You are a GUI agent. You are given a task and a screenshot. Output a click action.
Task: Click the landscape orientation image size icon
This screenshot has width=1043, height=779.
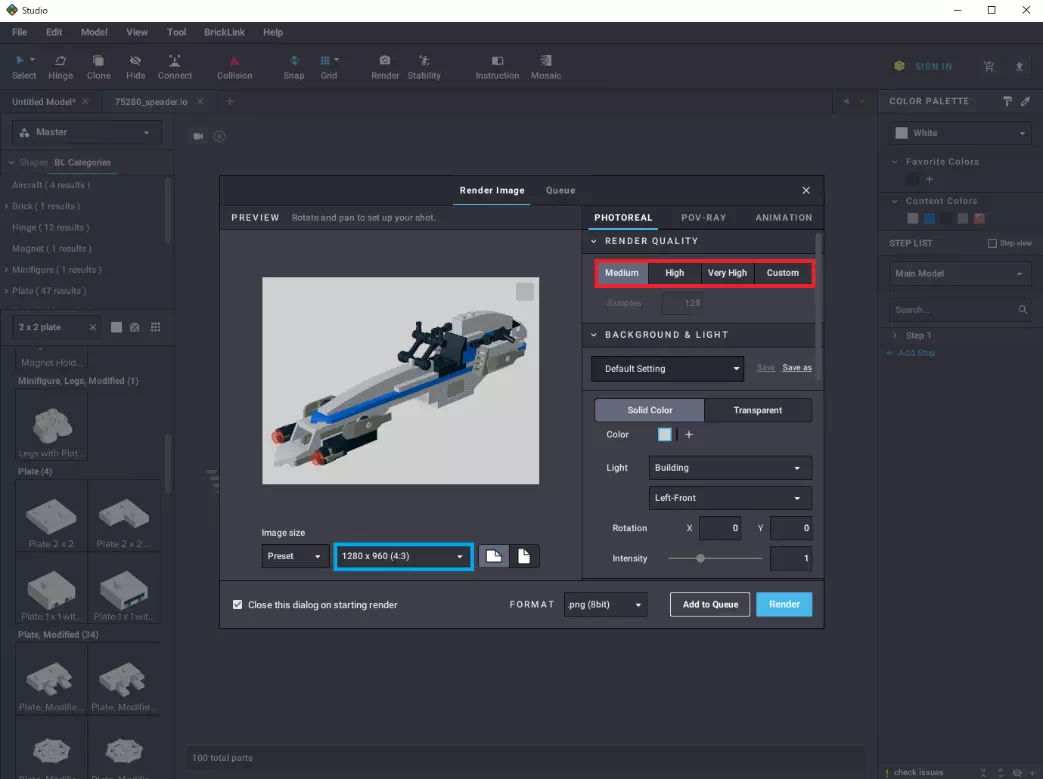click(x=494, y=556)
